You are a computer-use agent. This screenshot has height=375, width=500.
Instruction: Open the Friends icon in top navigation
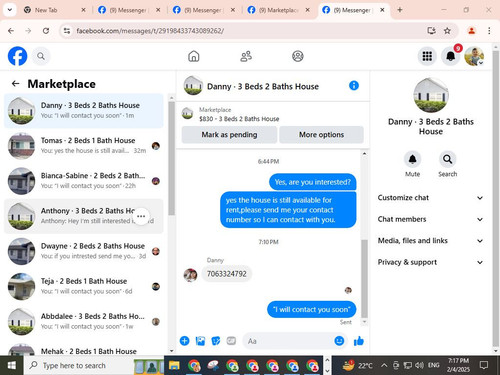click(246, 56)
